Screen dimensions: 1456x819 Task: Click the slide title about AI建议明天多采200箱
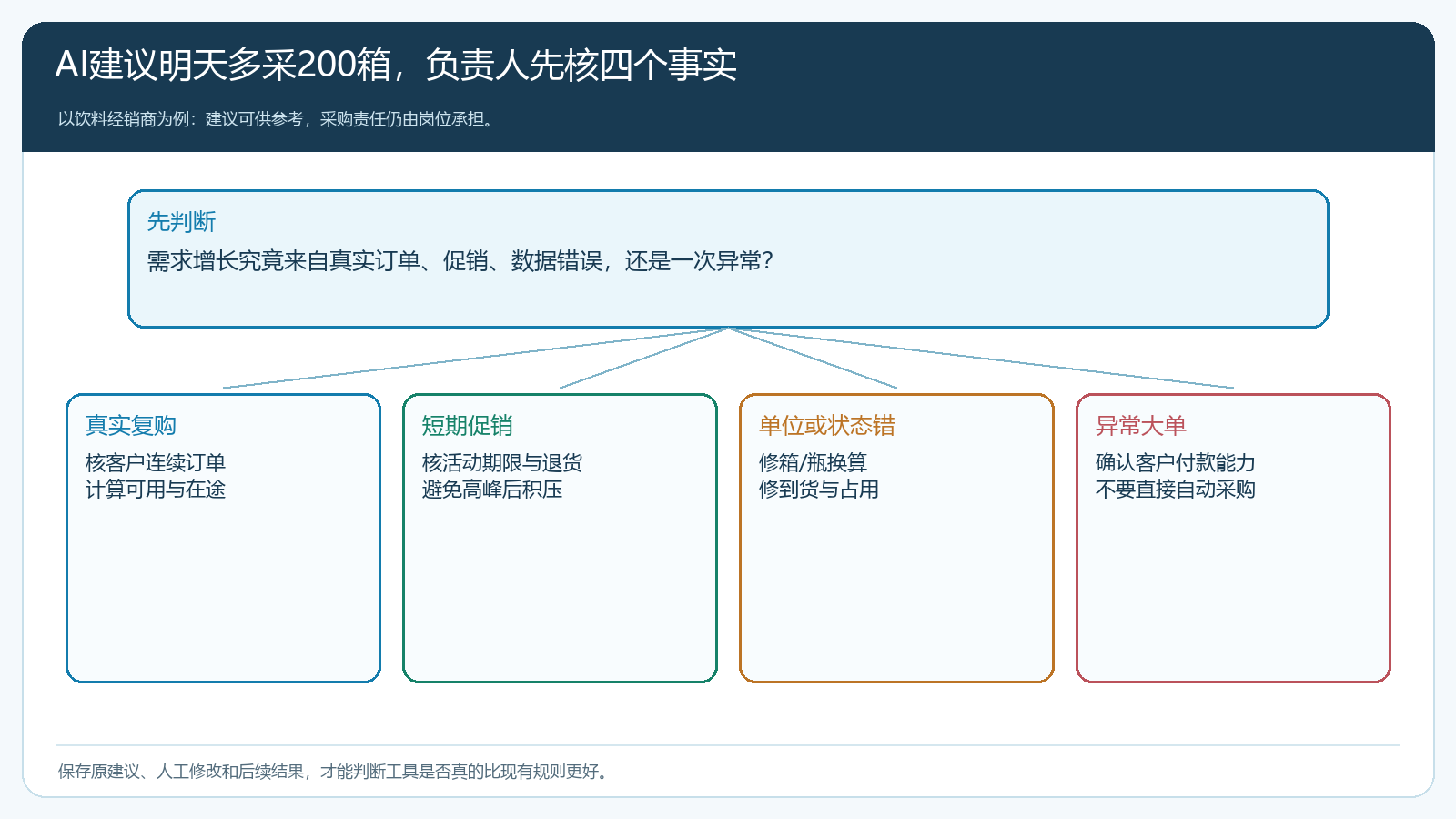396,65
